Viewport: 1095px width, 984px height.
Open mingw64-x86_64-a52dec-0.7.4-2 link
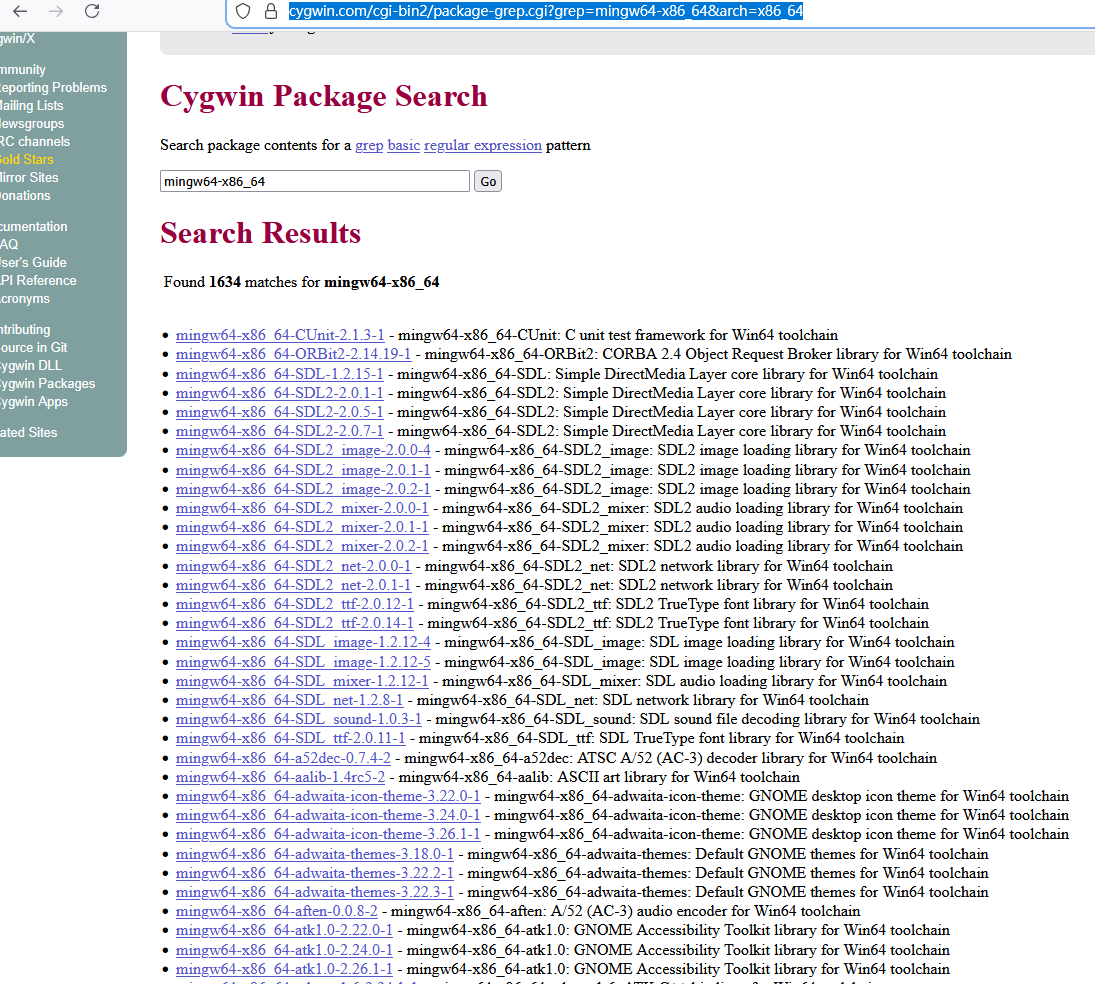click(x=283, y=758)
